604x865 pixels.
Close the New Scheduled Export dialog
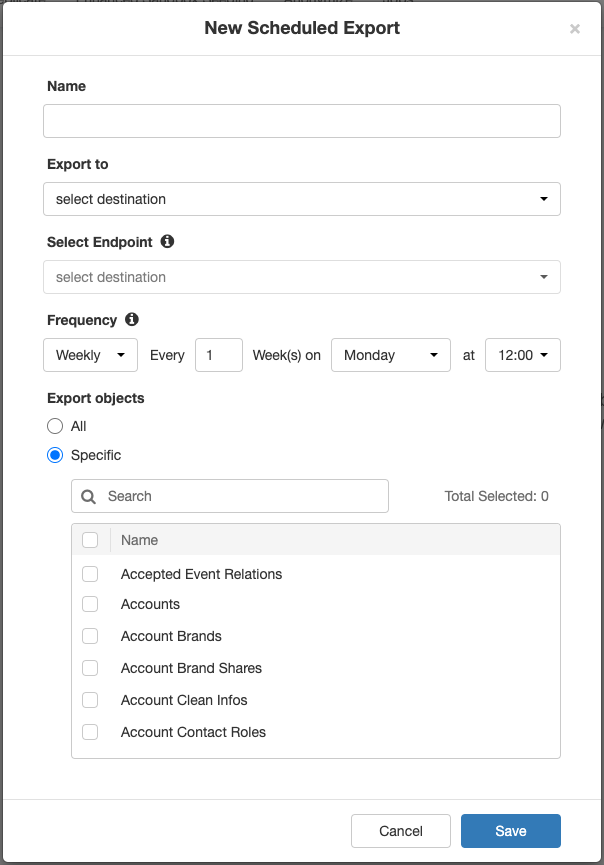[x=575, y=29]
